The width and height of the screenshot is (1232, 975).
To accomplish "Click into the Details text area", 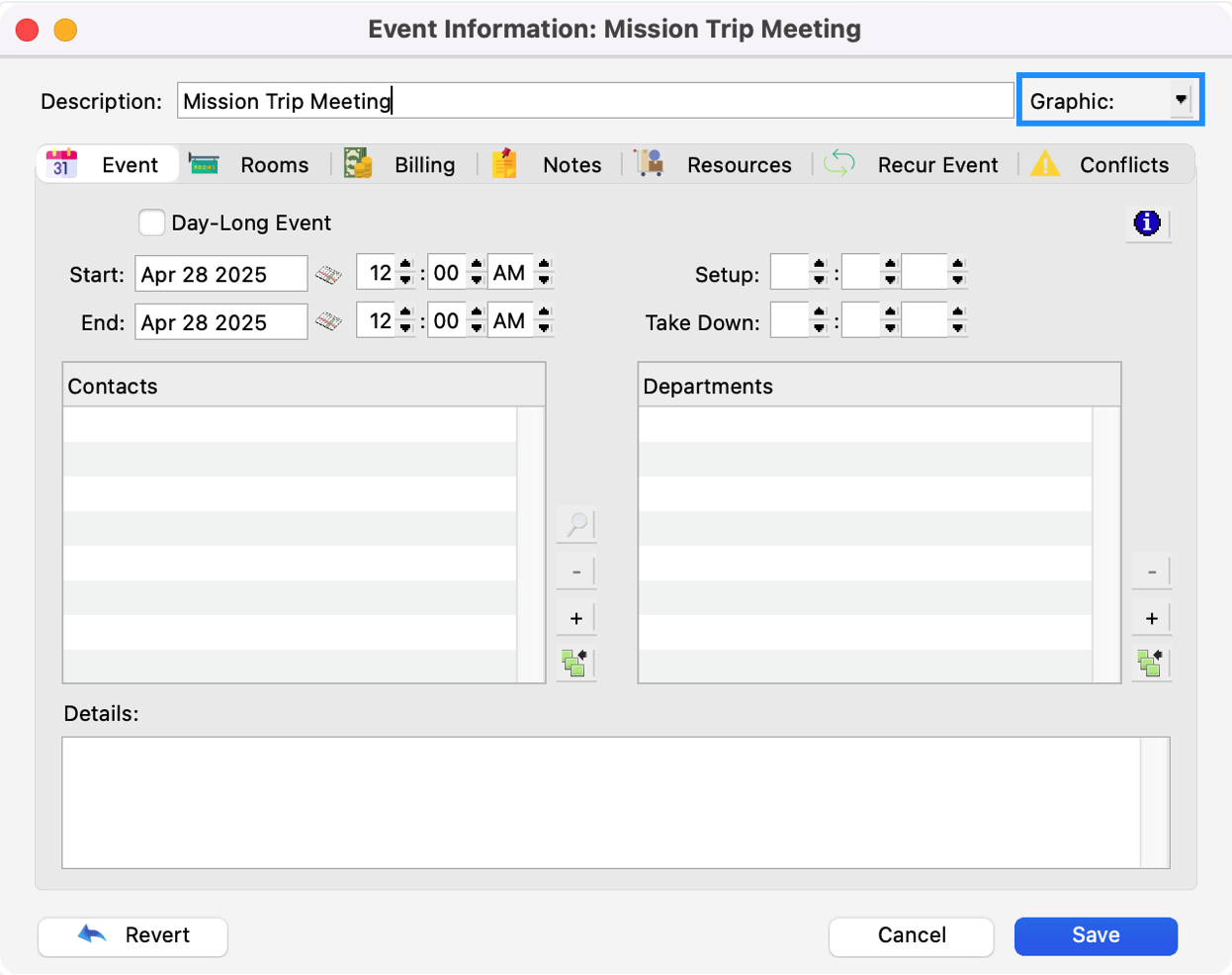I will click(x=601, y=802).
